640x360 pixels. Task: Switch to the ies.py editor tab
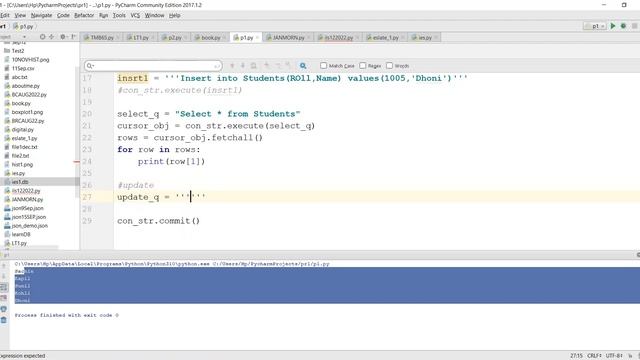(424, 37)
